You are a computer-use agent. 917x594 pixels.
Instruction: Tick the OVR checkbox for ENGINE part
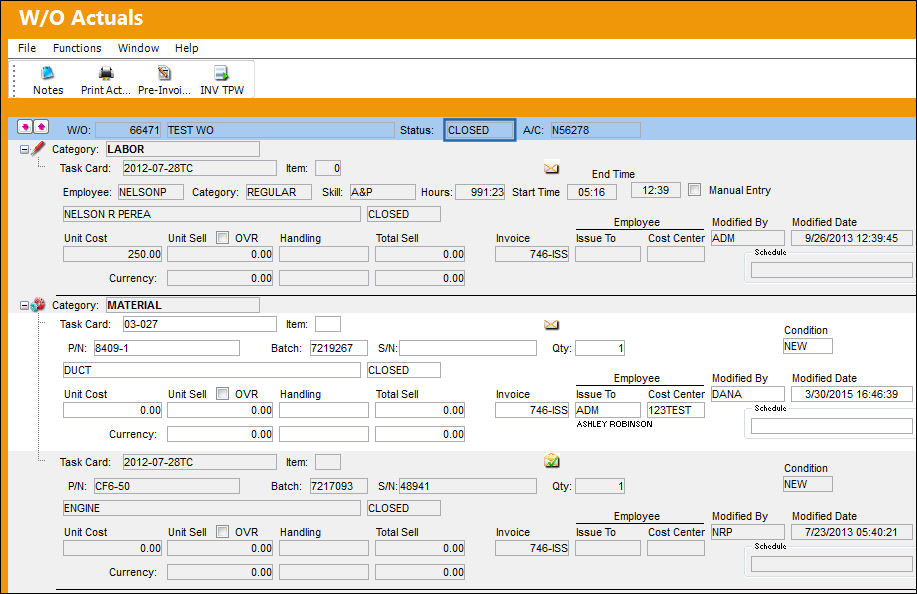(222, 531)
